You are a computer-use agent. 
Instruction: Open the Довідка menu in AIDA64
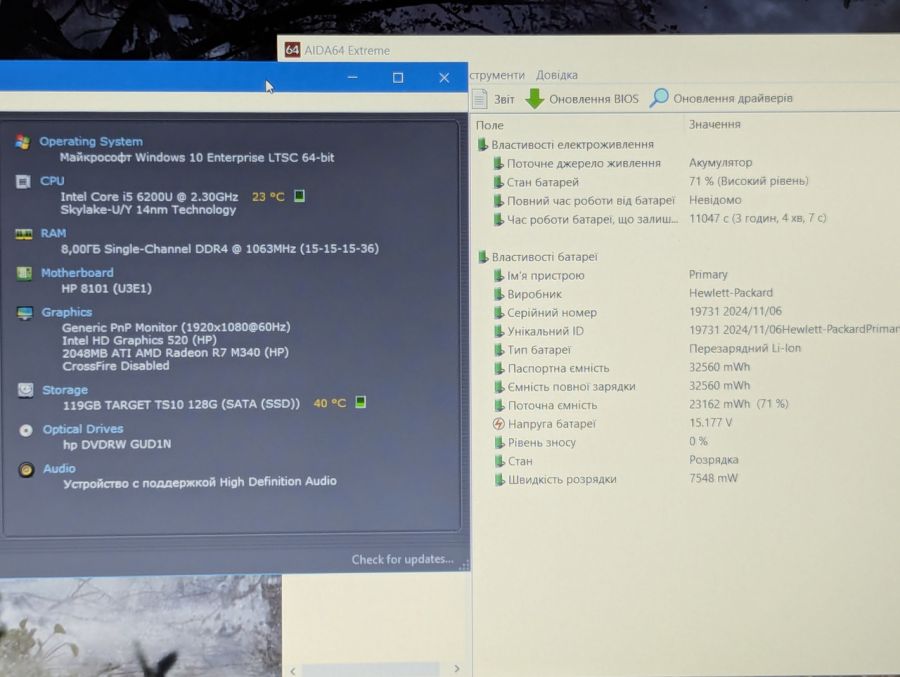(x=557, y=75)
